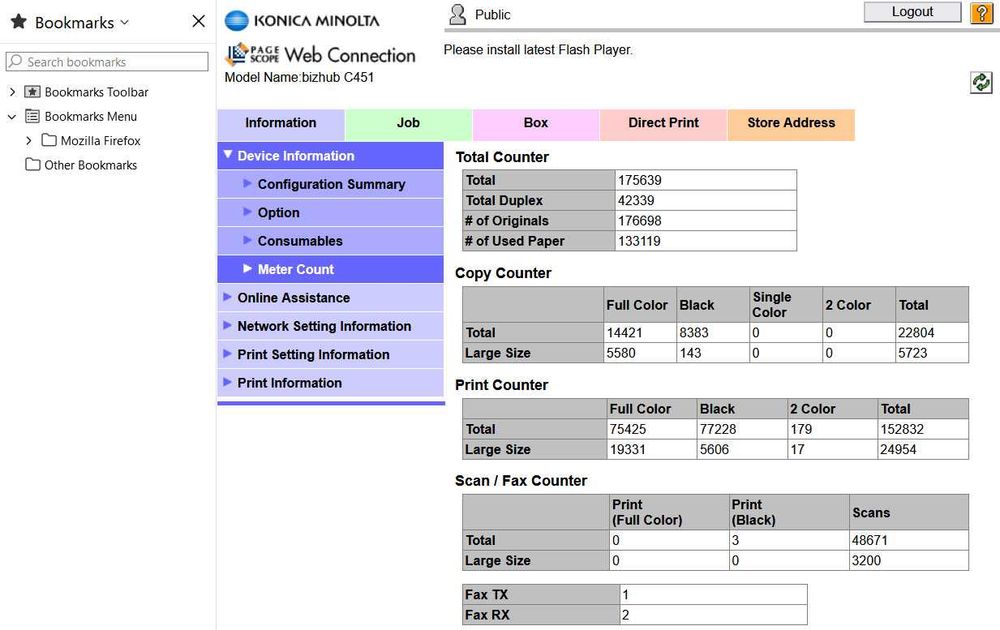Collapse the Bookmarks Menu tree node

[x=11, y=117]
